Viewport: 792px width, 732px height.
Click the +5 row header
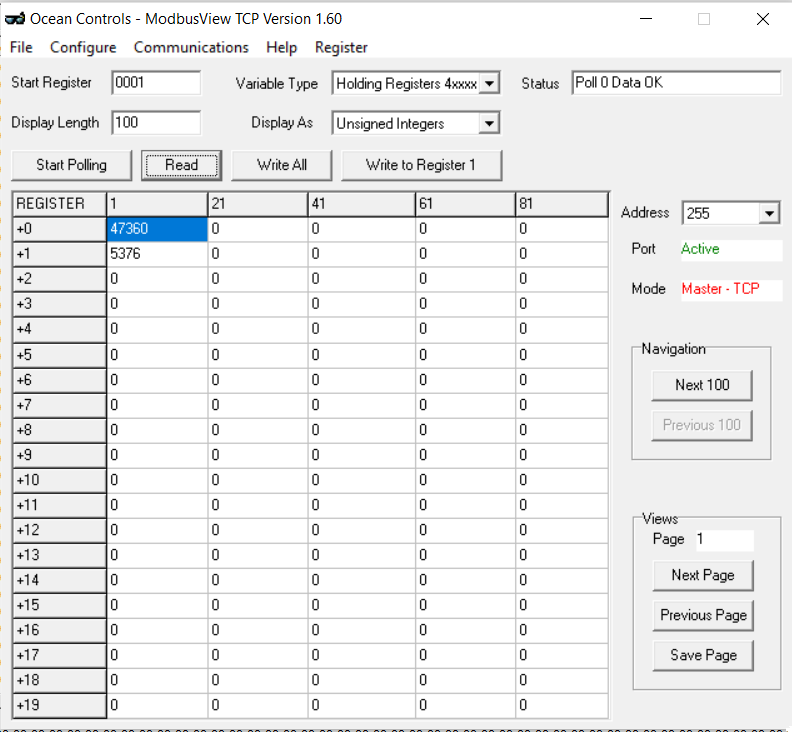(60, 355)
